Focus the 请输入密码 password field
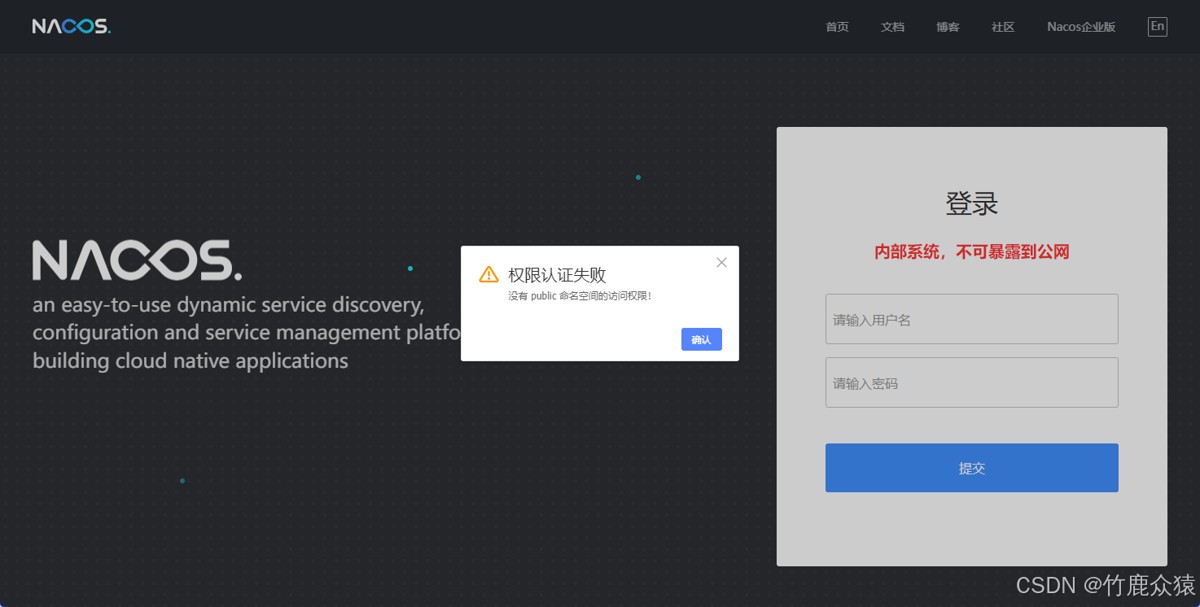Screen dimensions: 1200x607 (x=971, y=383)
